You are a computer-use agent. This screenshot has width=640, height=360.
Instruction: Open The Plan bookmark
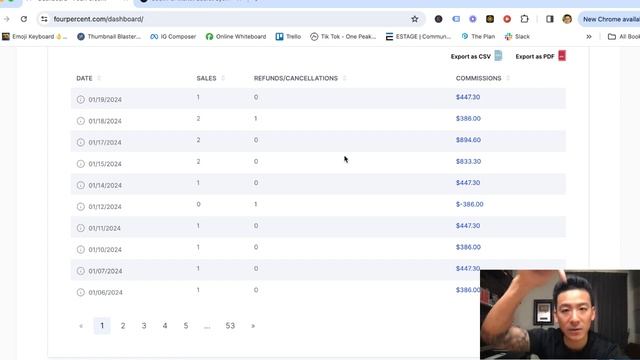(478, 37)
